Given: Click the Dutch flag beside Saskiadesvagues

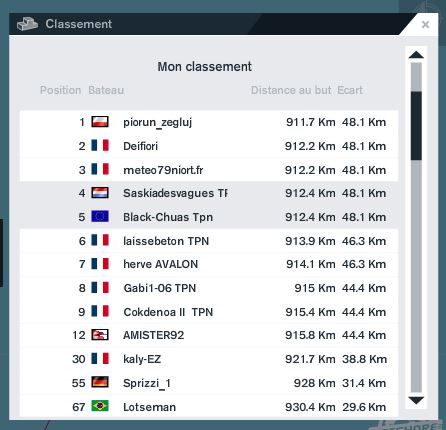Looking at the screenshot, I should point(100,193).
